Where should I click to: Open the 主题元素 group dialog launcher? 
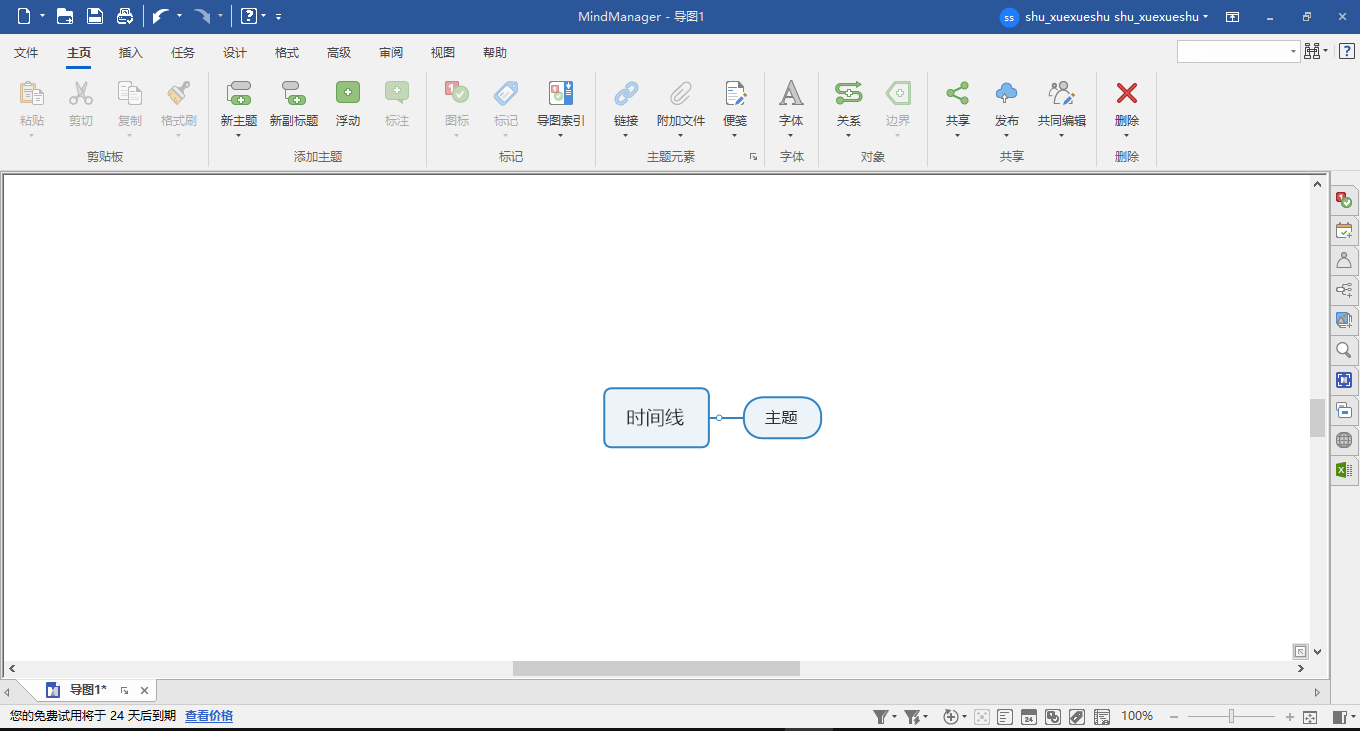753,157
